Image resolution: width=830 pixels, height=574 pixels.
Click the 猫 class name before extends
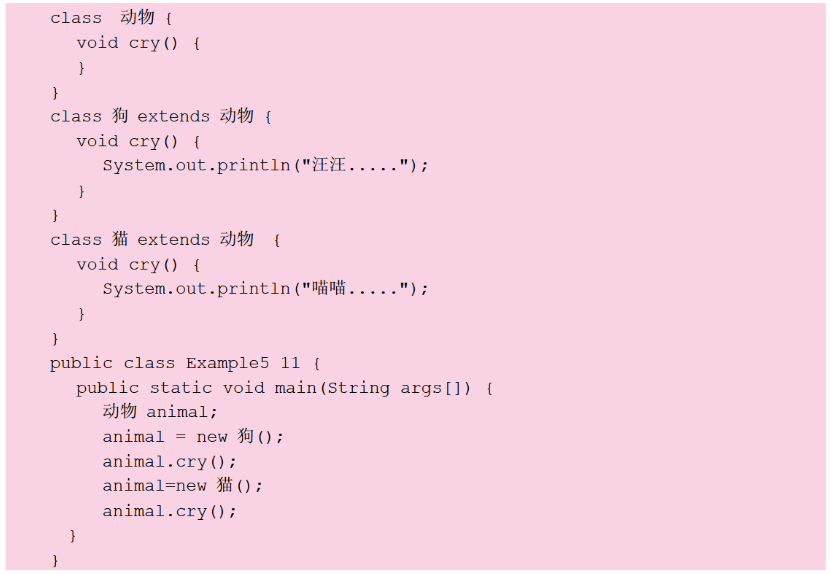pos(120,240)
